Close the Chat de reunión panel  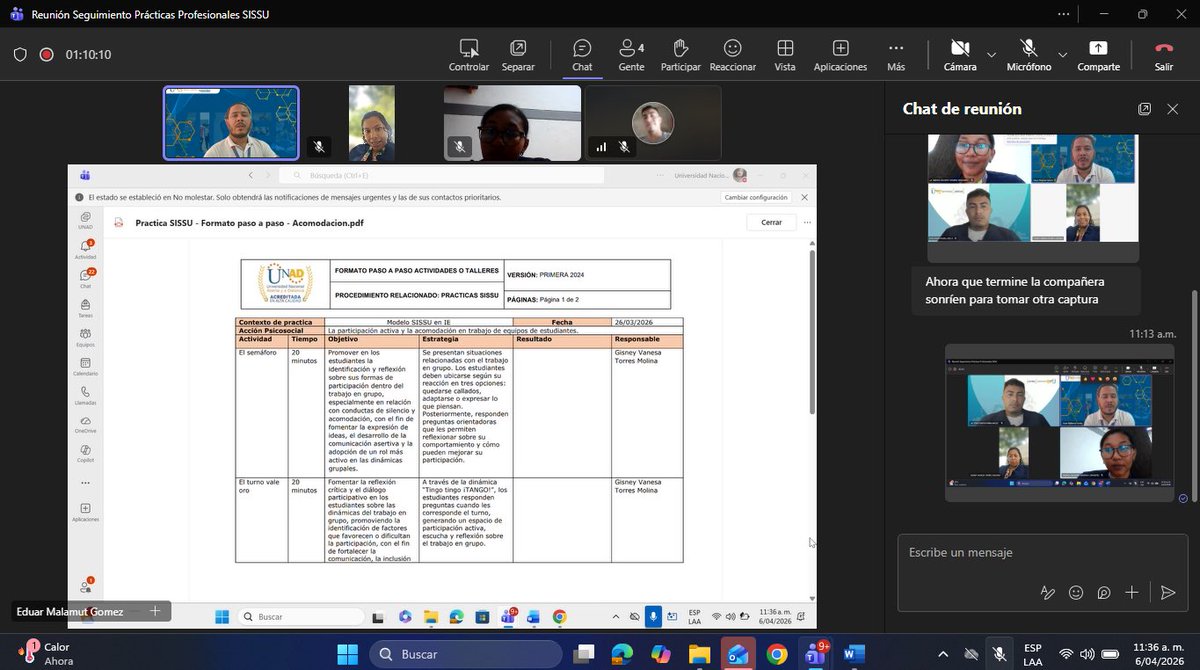pos(1173,109)
